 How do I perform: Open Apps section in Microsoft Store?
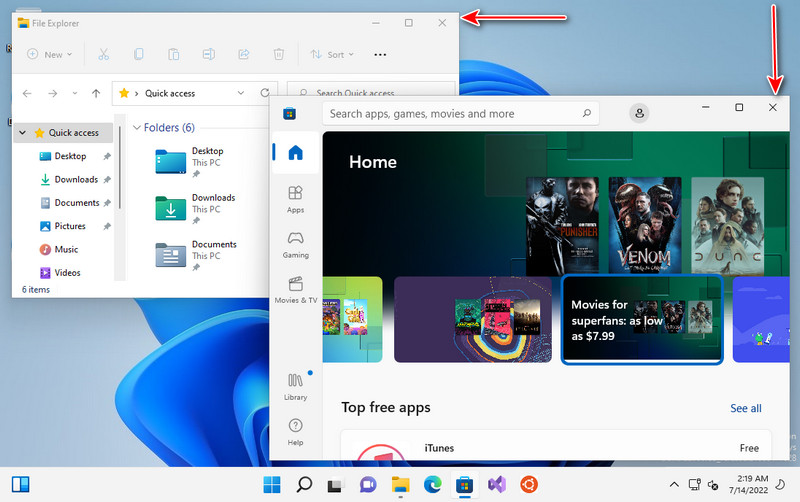295,199
